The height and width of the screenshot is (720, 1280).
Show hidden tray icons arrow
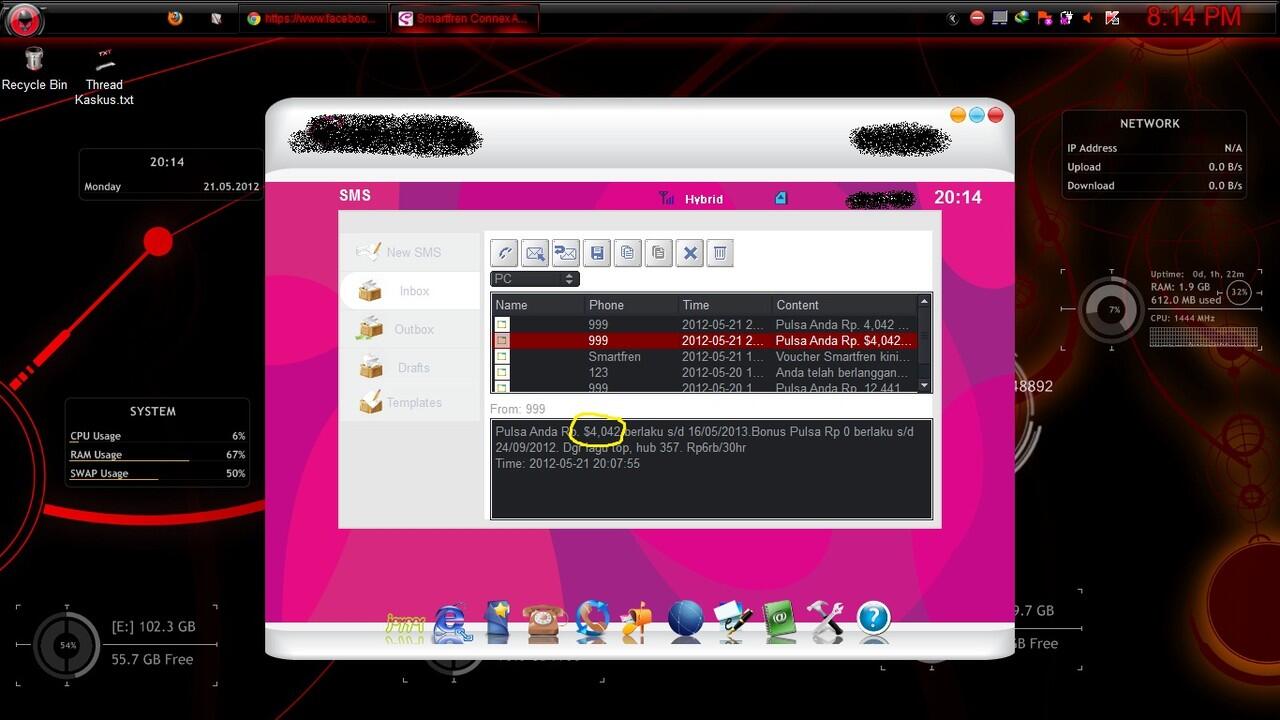coord(953,18)
